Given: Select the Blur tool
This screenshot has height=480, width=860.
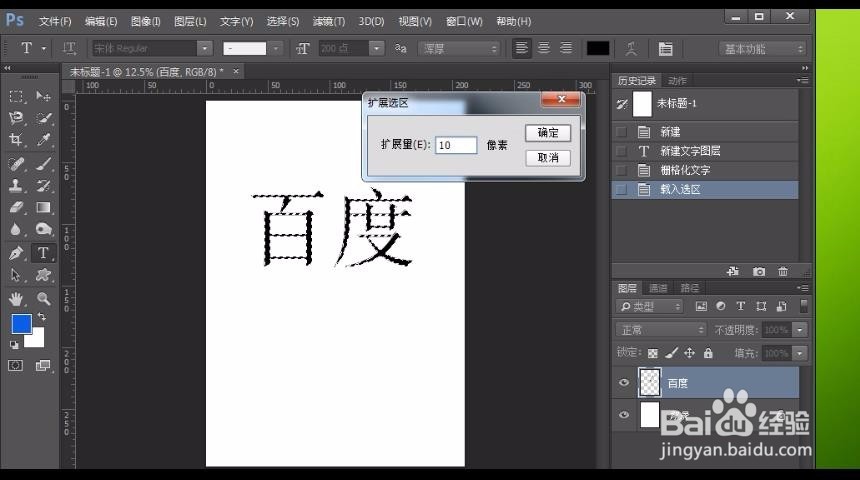Looking at the screenshot, I should click(16, 229).
